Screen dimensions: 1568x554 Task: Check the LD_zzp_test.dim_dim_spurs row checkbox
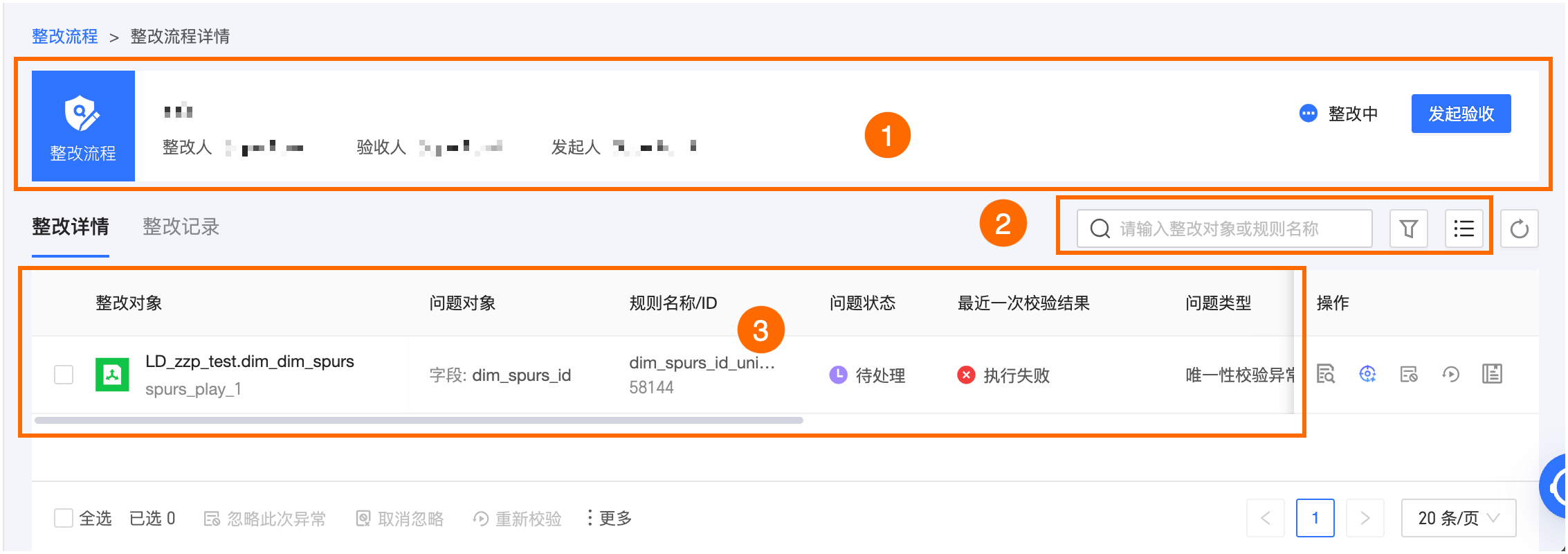click(x=64, y=375)
